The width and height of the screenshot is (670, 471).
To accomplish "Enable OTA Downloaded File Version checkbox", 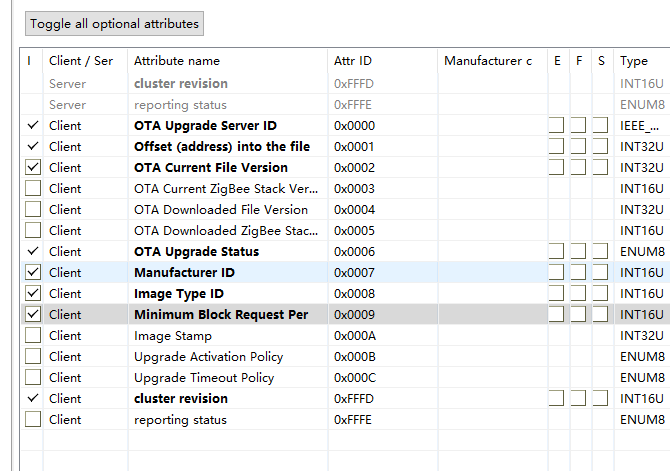I will coord(33,210).
